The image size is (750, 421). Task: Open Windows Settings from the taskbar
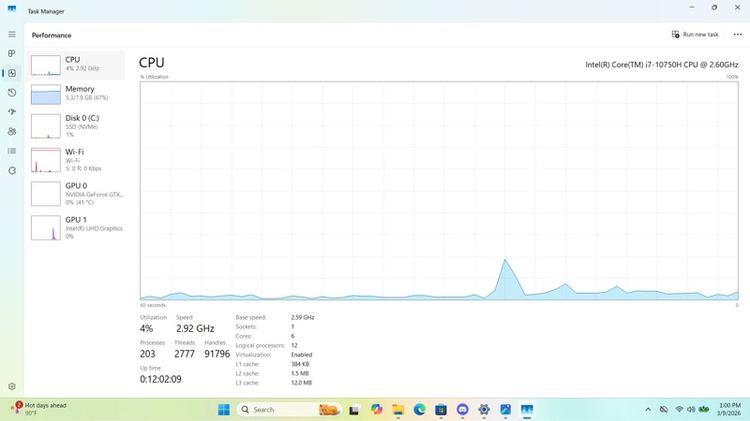click(484, 410)
